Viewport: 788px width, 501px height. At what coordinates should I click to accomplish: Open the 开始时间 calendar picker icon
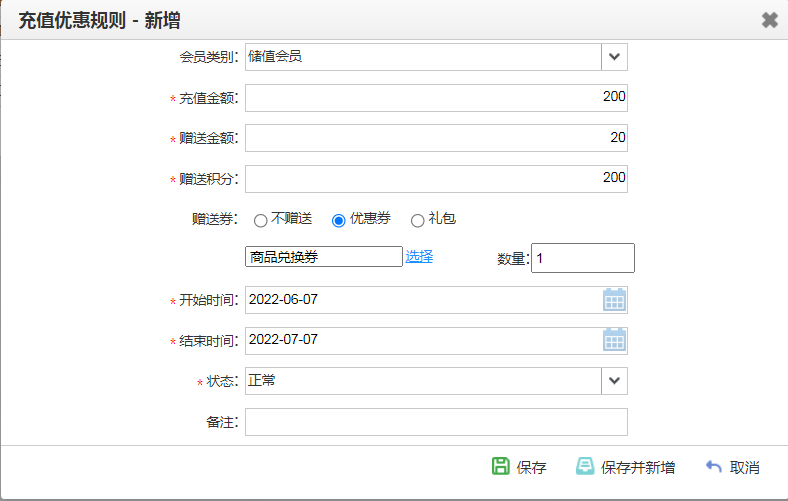tap(614, 300)
